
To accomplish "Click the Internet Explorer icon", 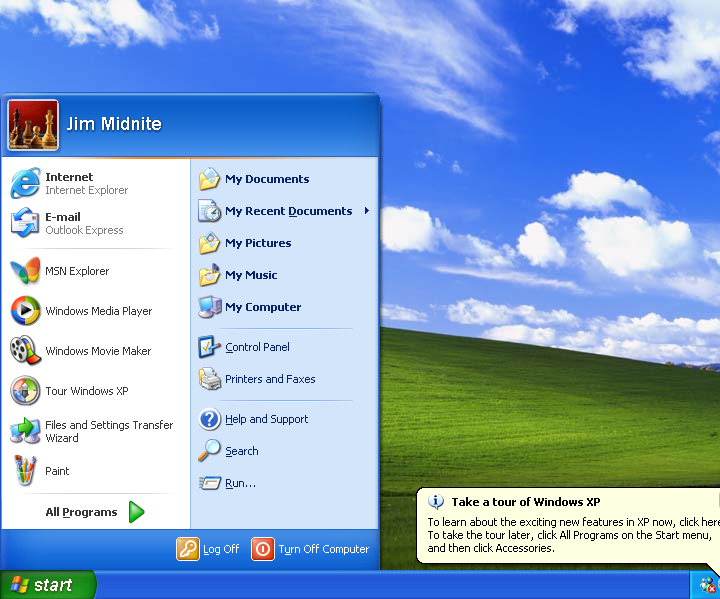I will tap(25, 183).
